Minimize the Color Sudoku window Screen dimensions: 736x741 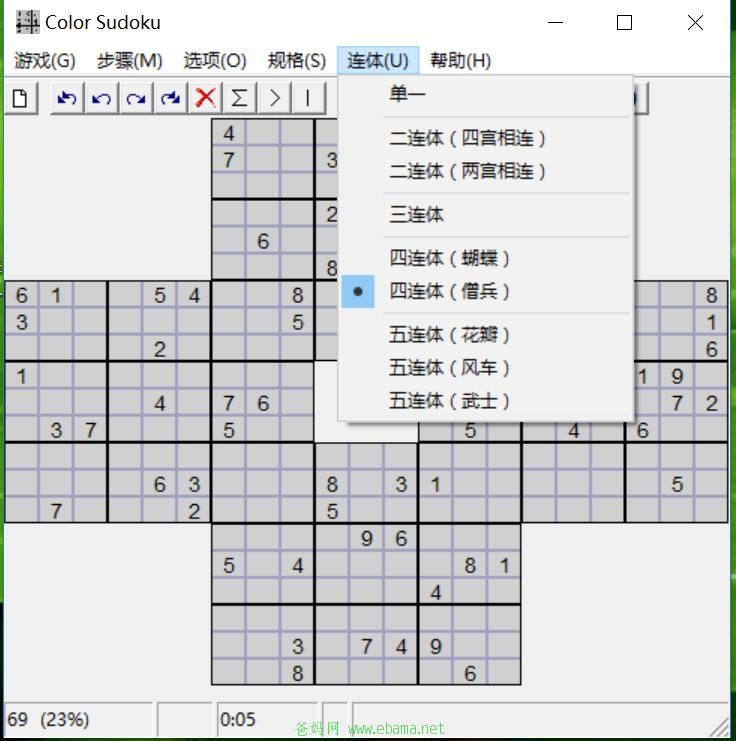coord(555,22)
